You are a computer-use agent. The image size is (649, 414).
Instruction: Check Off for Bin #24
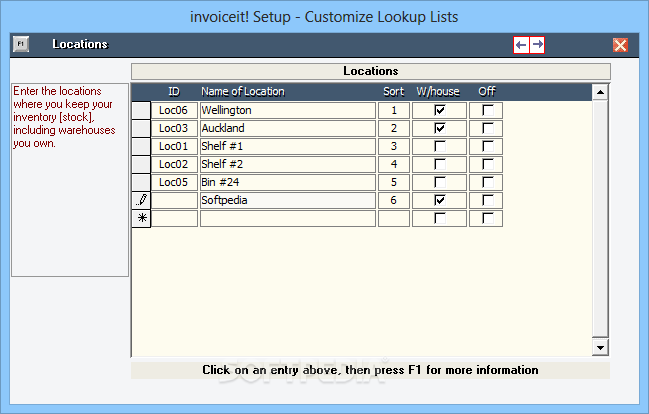(488, 183)
